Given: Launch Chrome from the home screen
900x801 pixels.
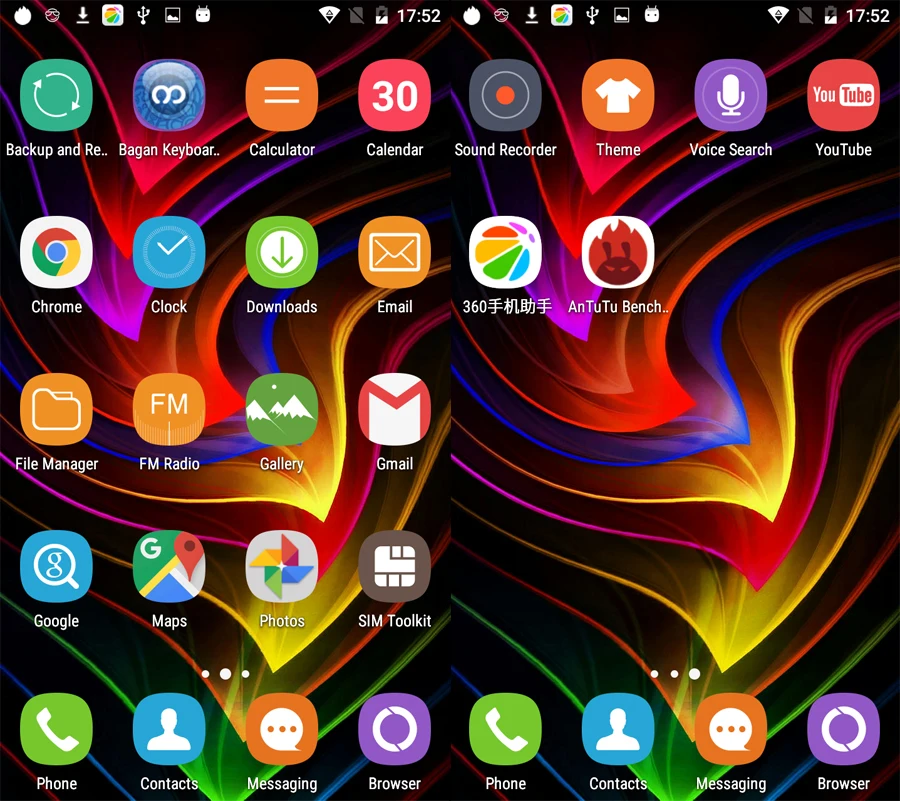Looking at the screenshot, I should (x=56, y=252).
